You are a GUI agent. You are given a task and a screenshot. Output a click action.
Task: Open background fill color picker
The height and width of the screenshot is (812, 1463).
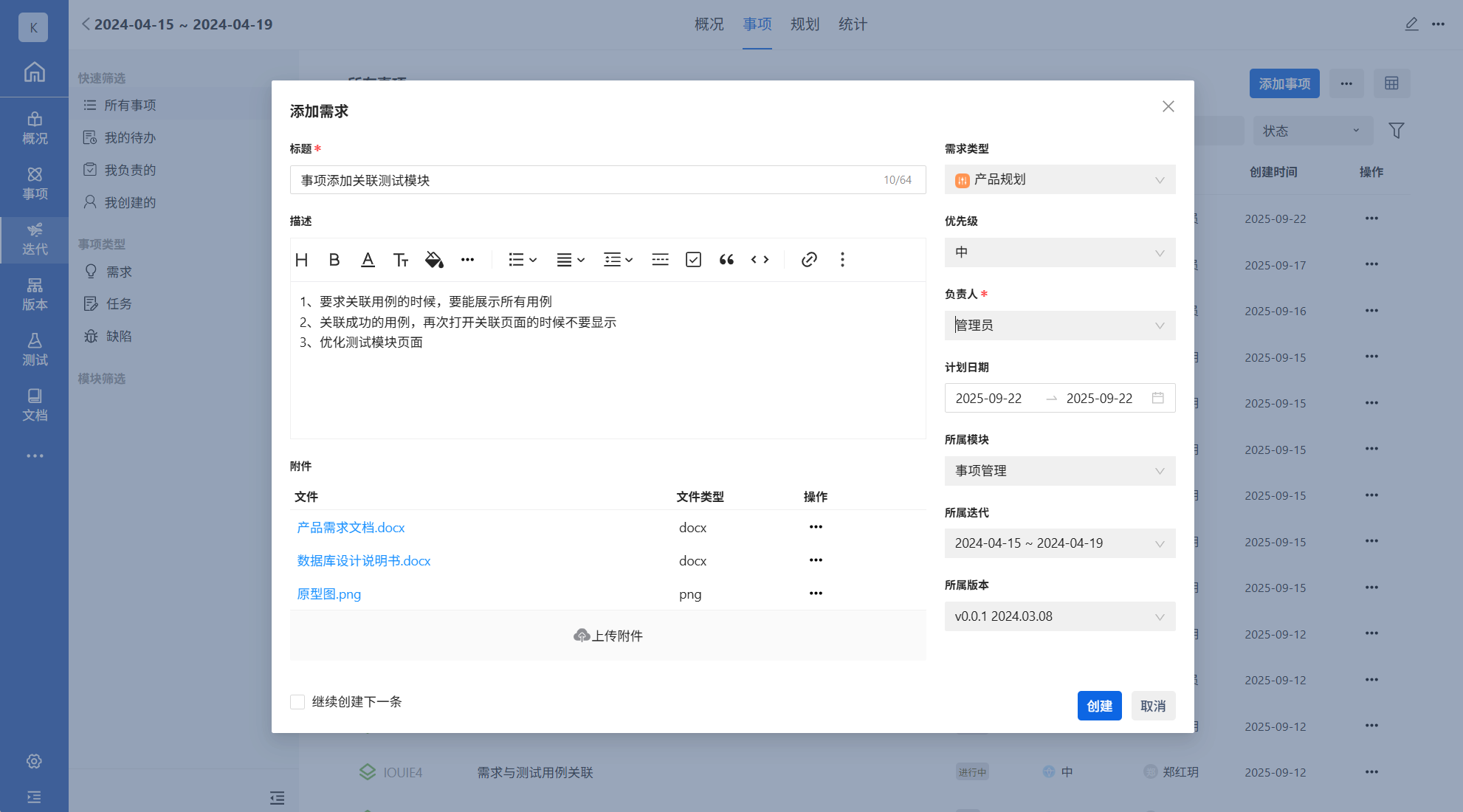[434, 260]
